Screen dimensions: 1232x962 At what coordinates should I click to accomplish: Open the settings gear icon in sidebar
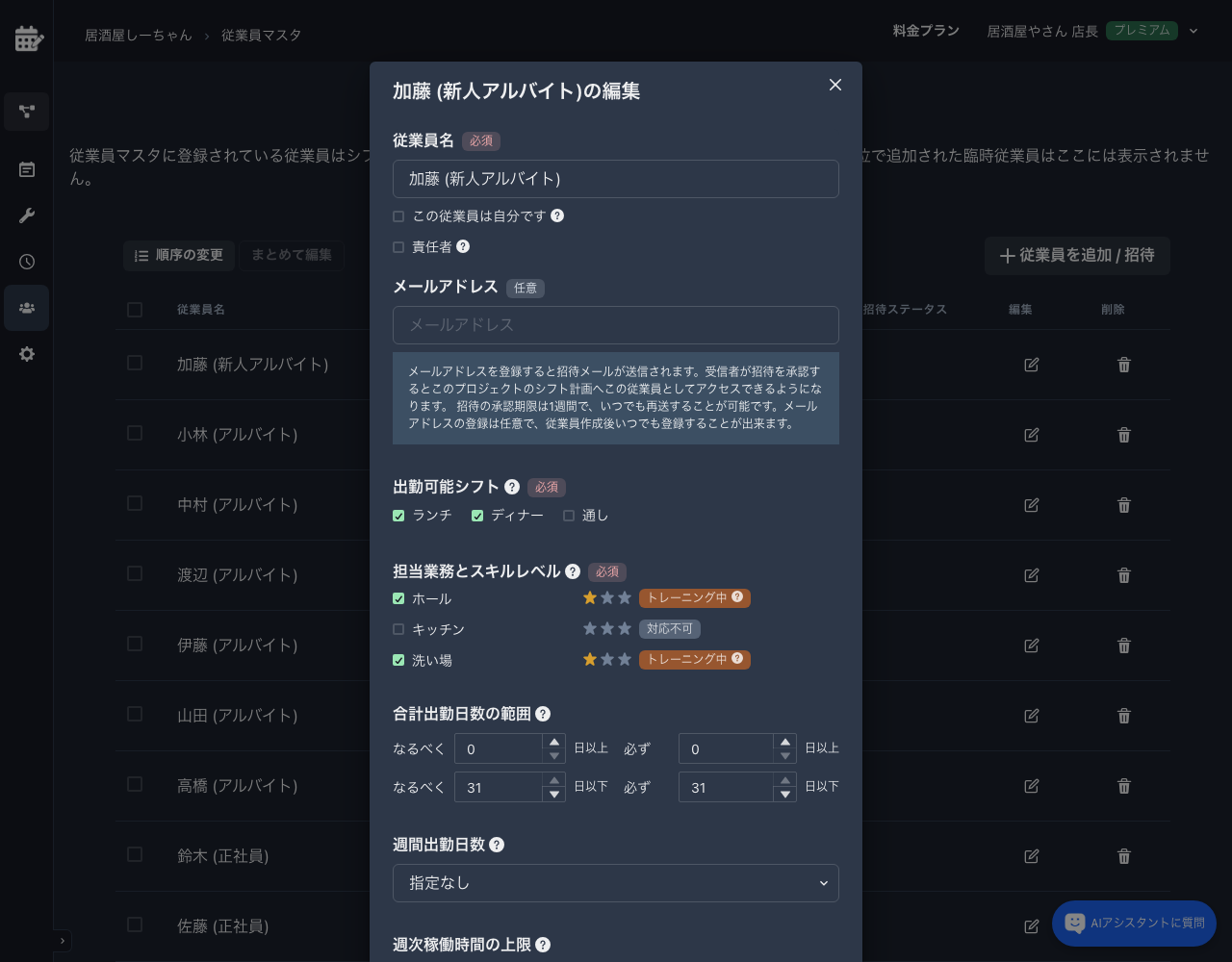(x=26, y=354)
